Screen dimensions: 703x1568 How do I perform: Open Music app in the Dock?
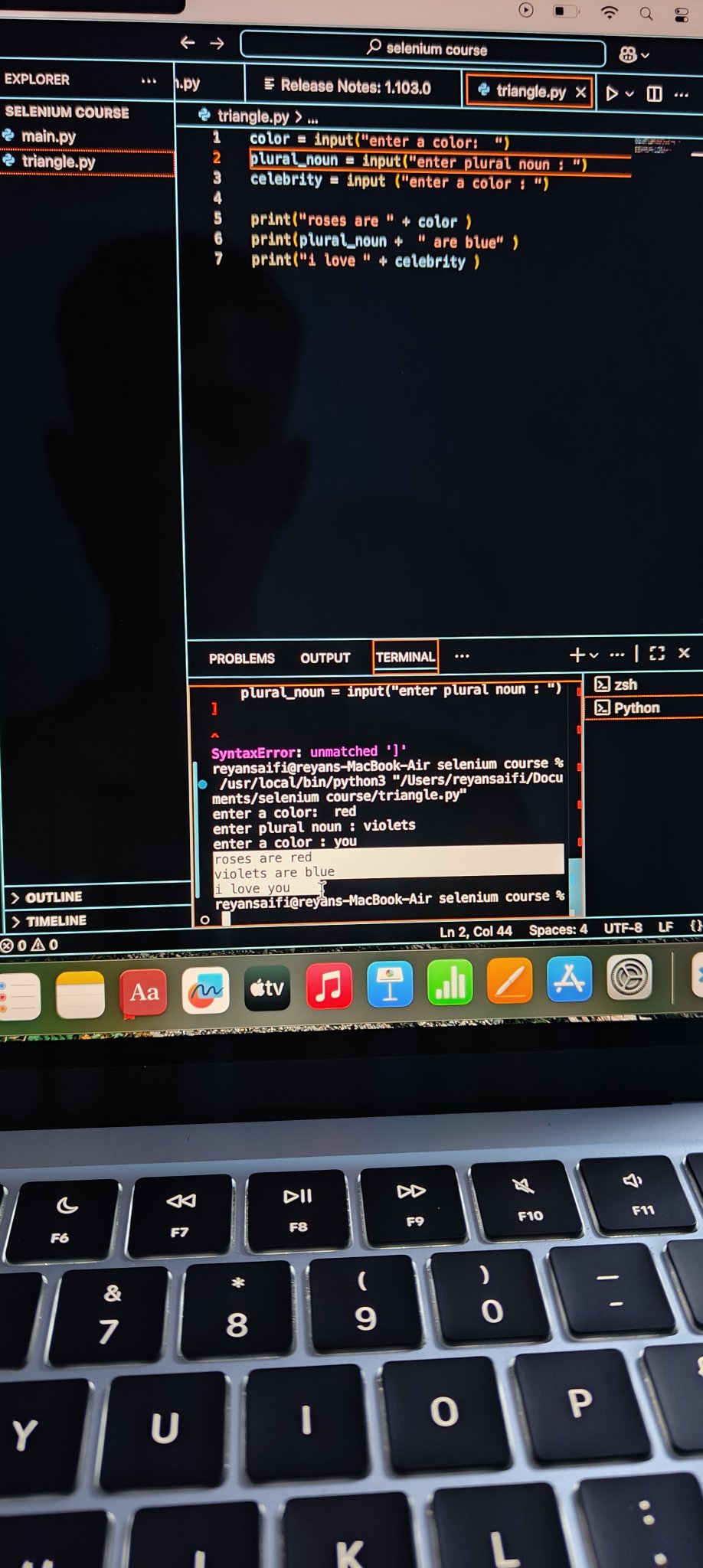point(329,985)
